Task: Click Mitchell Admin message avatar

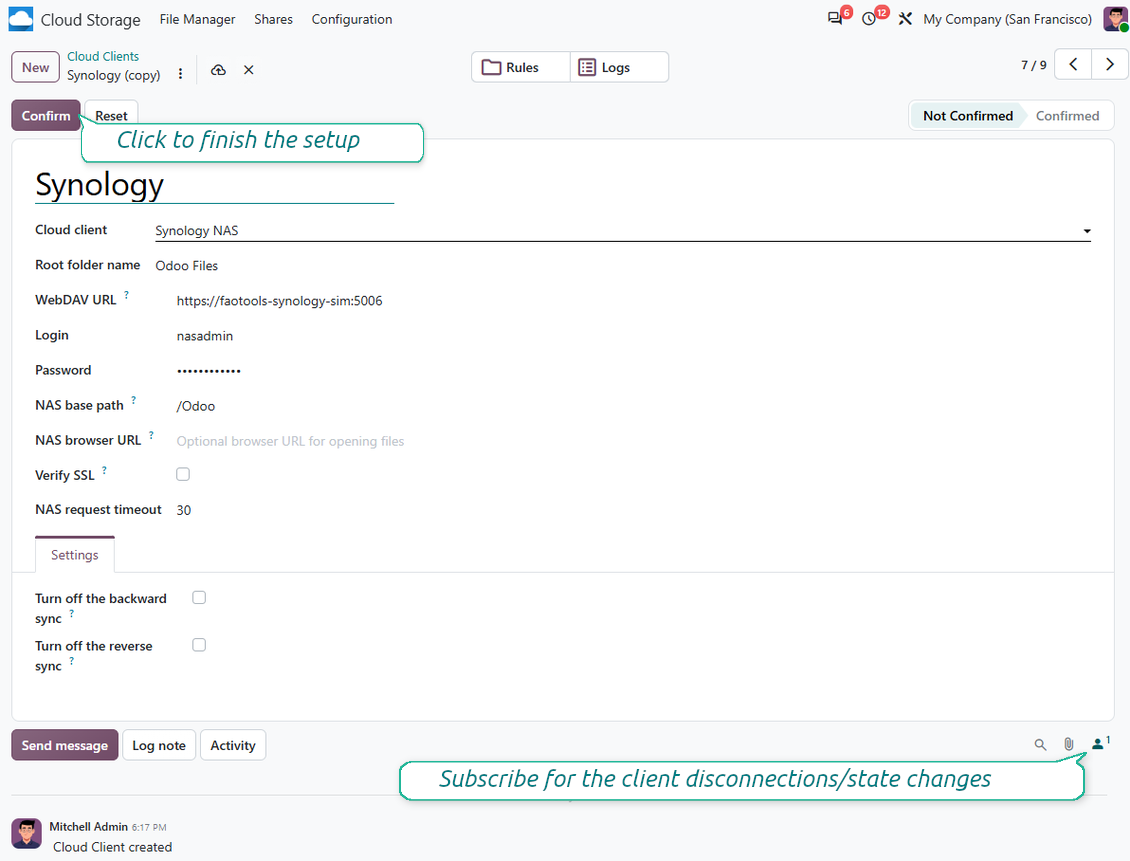Action: coord(27,834)
